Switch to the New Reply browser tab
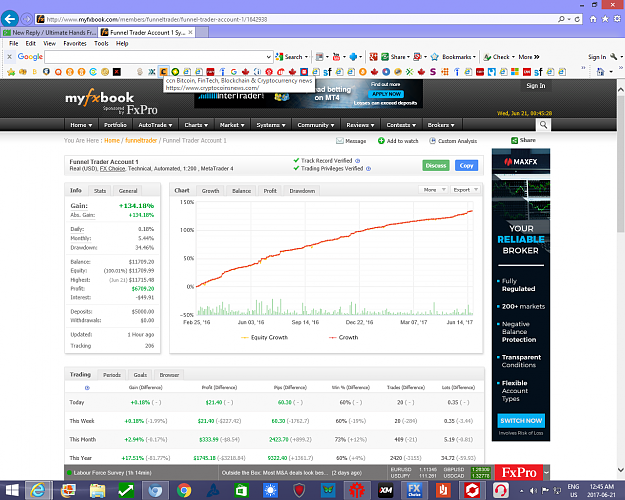The image size is (625, 500). 49,33
